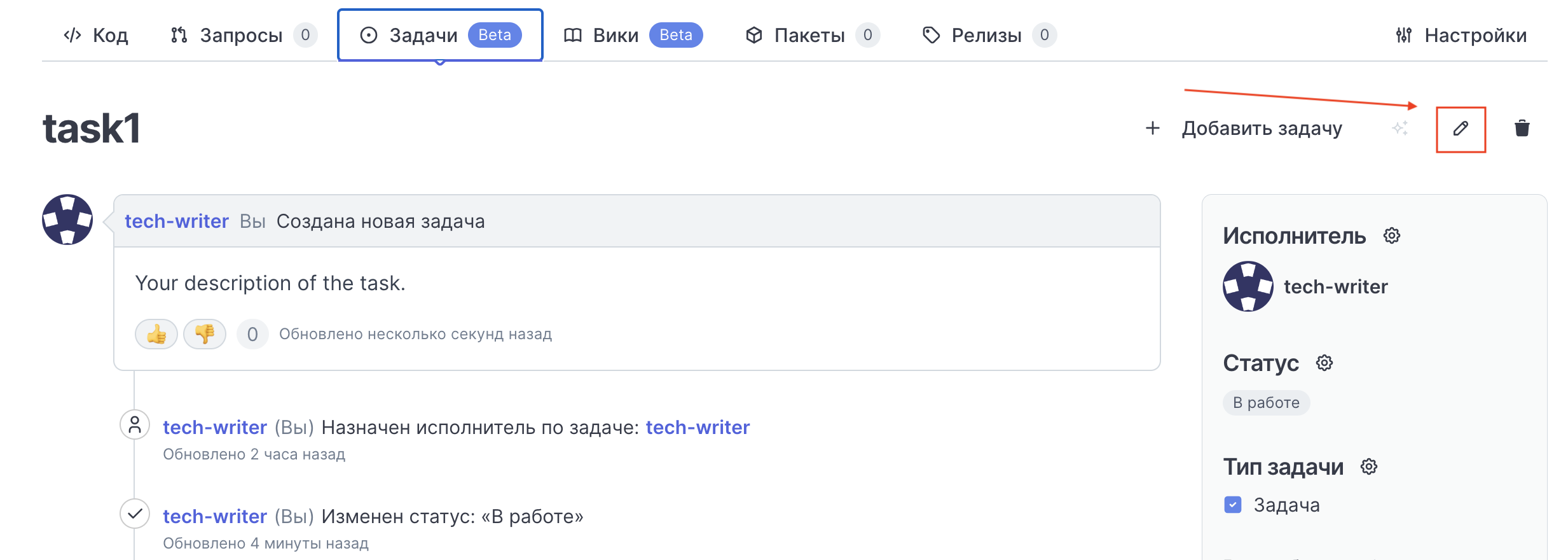Open the Код tab
This screenshot has width=1568, height=560.
tap(96, 35)
